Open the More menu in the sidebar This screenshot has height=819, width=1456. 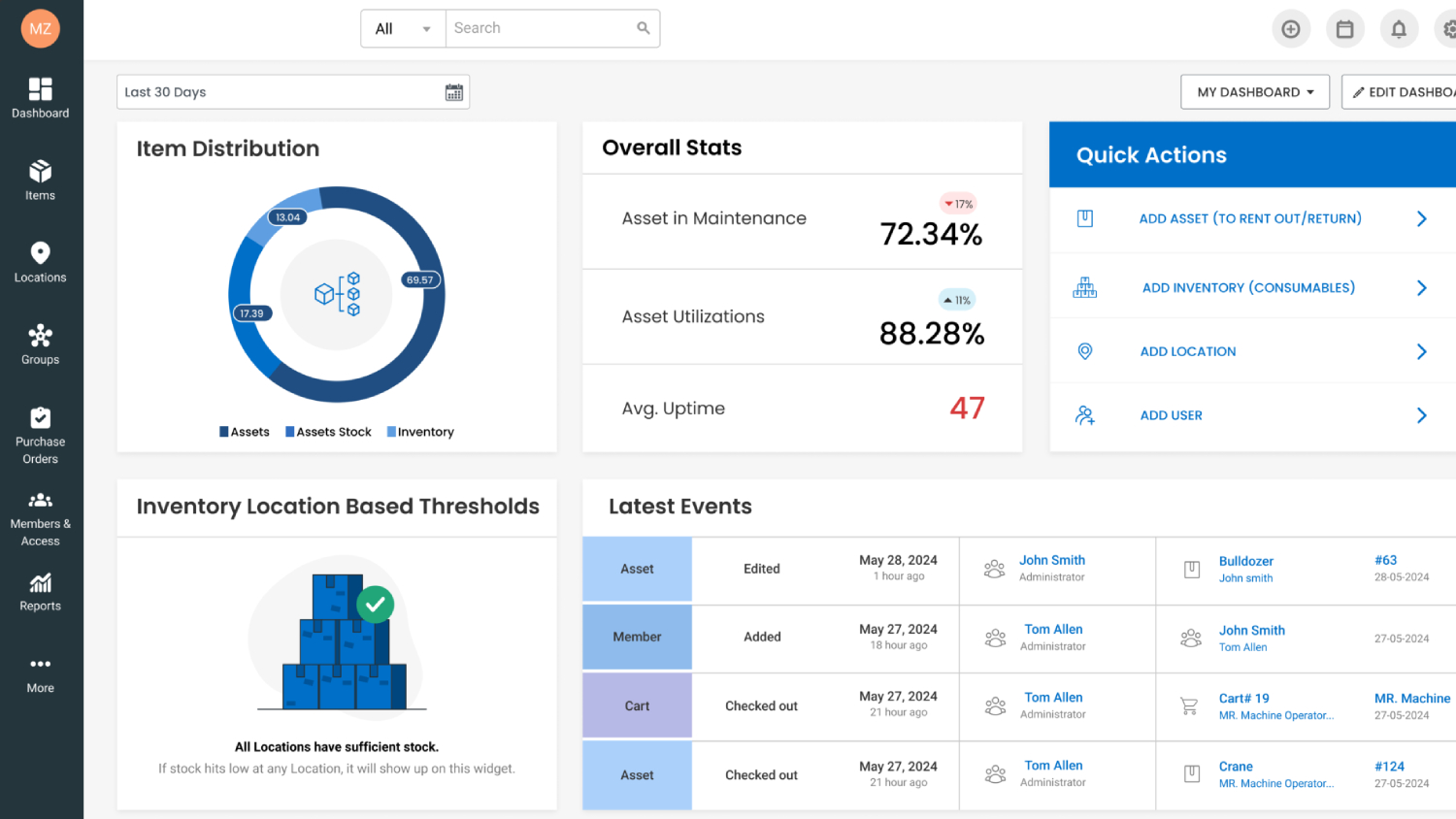[40, 673]
